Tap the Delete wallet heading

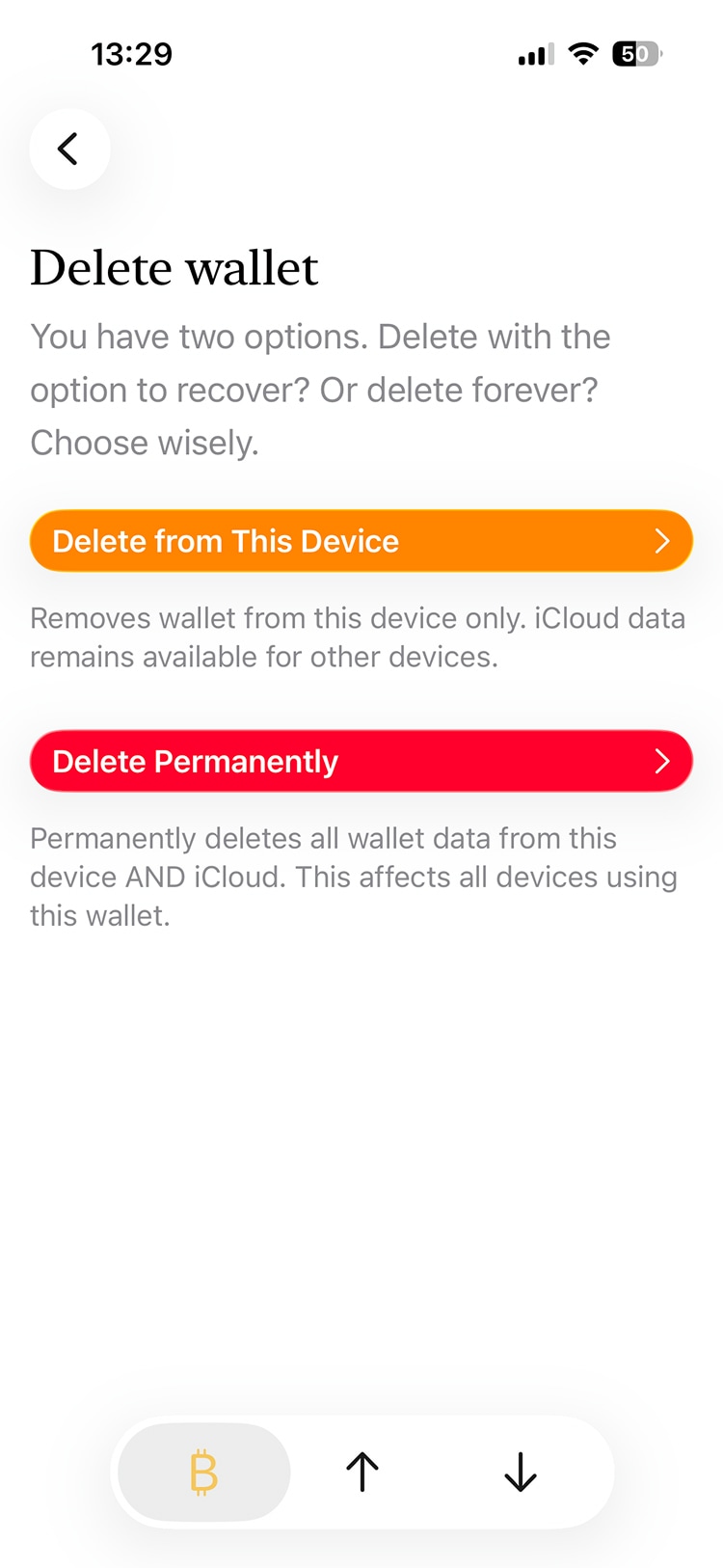[174, 268]
